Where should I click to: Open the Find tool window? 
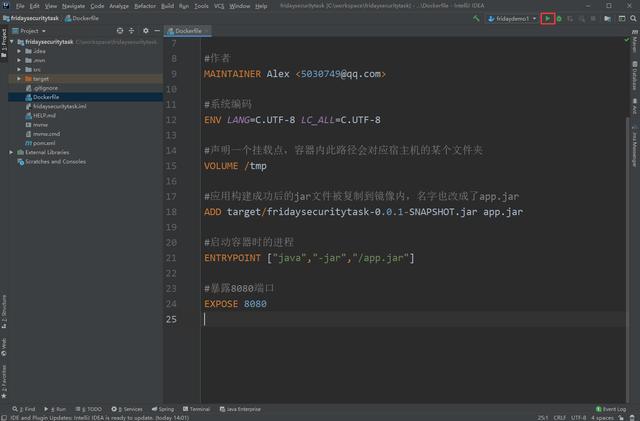(24, 409)
